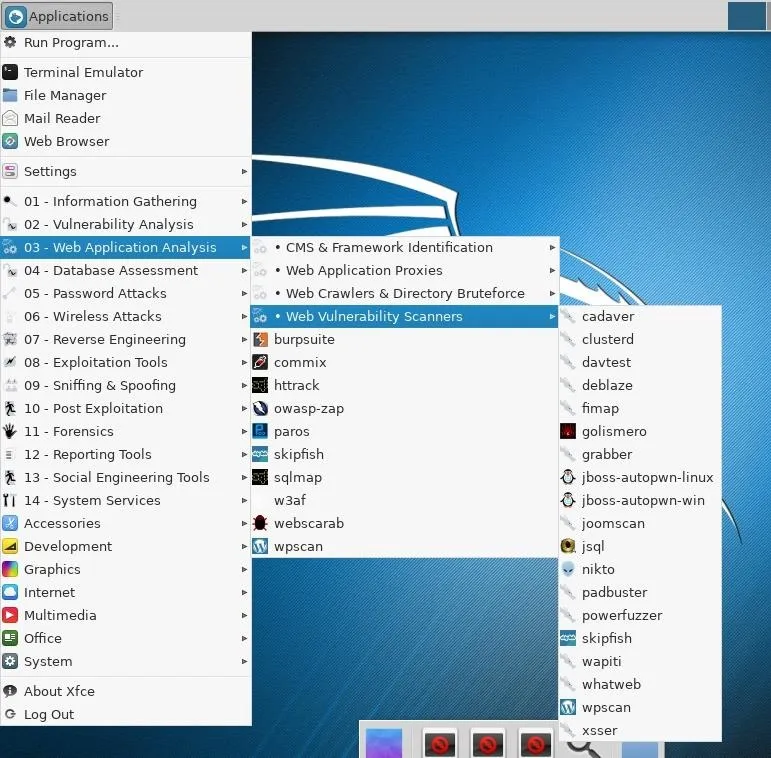
Task: Click the burpsuite icon
Action: coord(260,339)
